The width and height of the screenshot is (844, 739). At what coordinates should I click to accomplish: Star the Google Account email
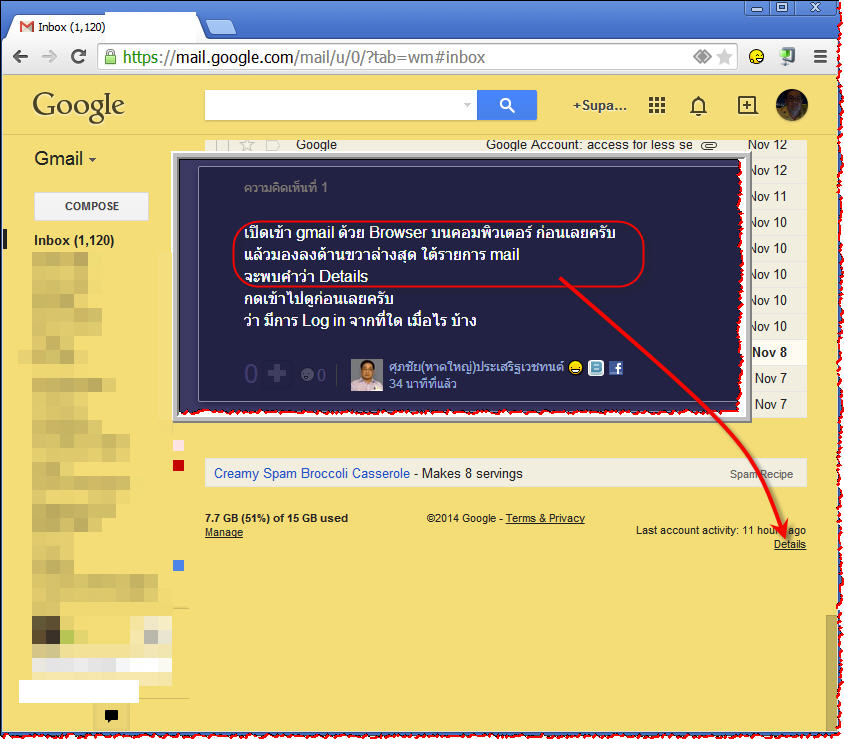coord(247,145)
